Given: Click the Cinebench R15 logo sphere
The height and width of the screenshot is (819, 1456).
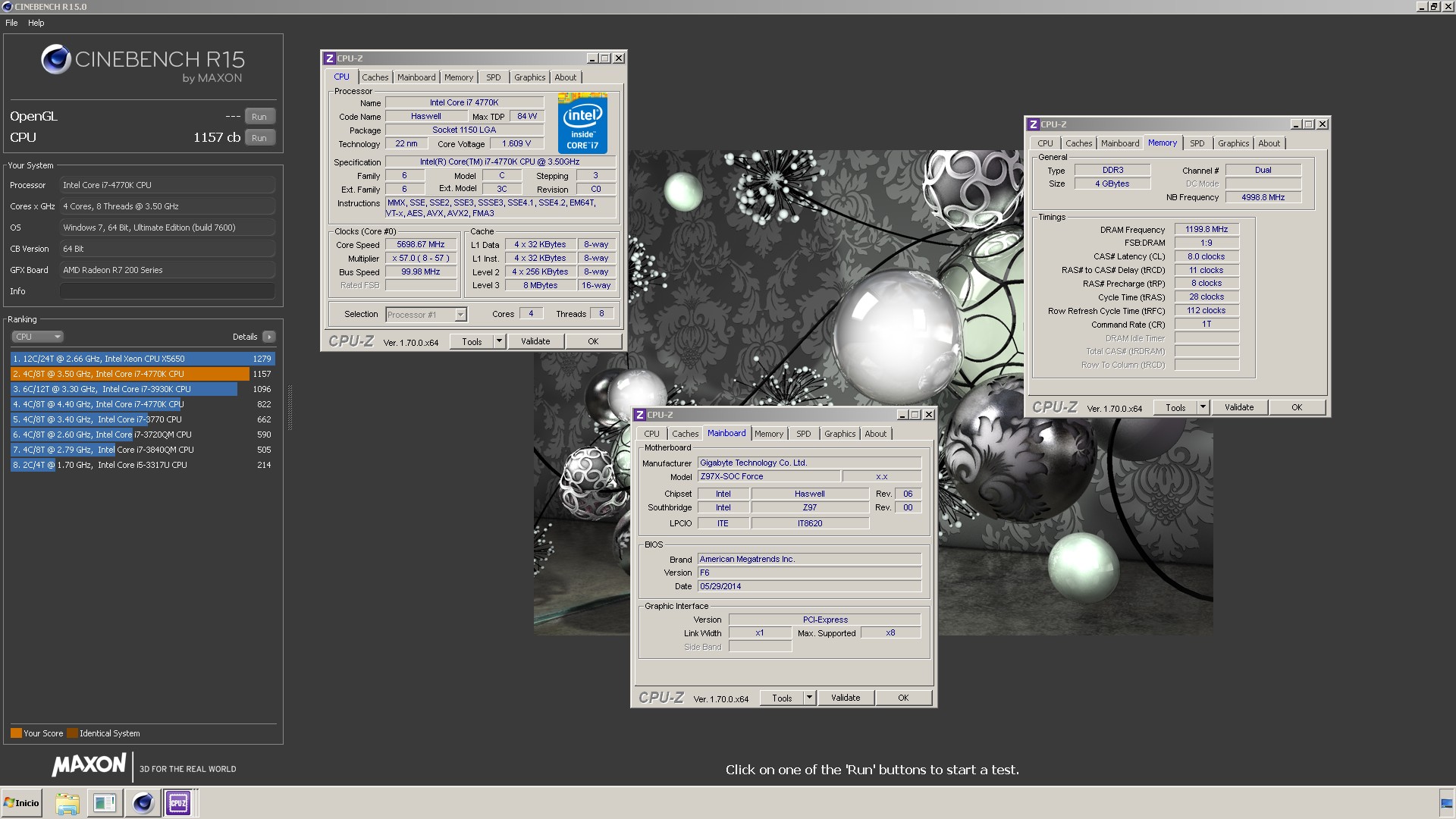Looking at the screenshot, I should pos(56,60).
